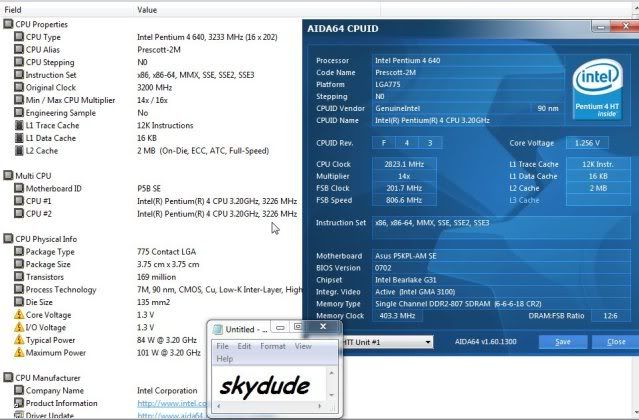Open the Edit menu in Notepad
Screen dimensions: 639x420
click(244, 346)
